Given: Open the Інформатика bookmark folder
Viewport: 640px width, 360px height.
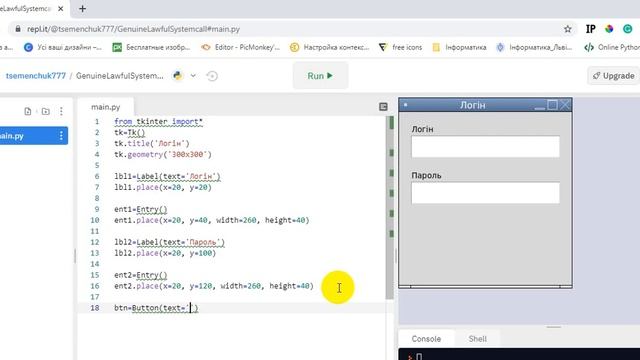Looking at the screenshot, I should pos(459,47).
